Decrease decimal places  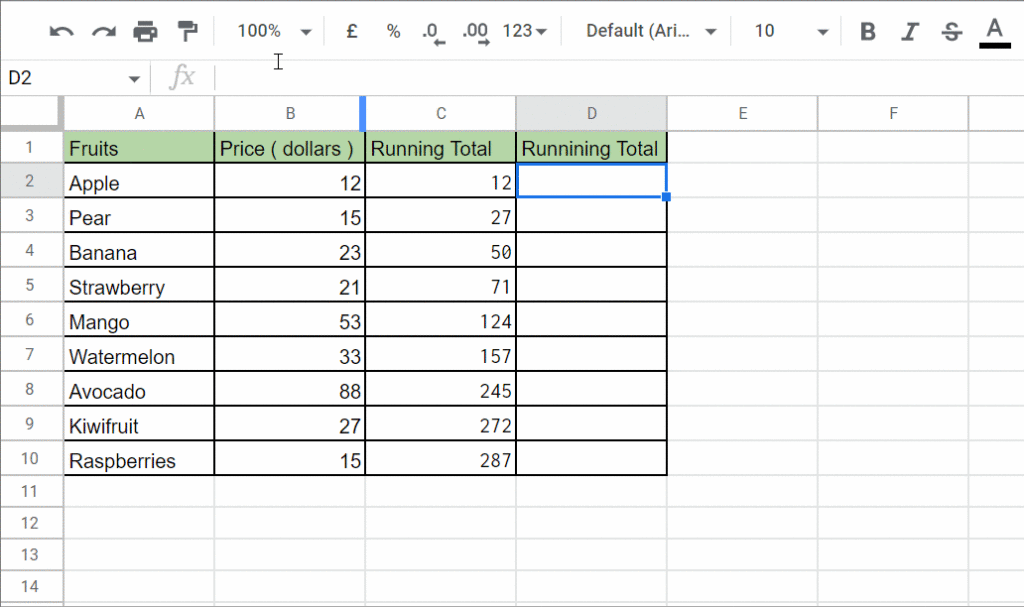point(434,30)
